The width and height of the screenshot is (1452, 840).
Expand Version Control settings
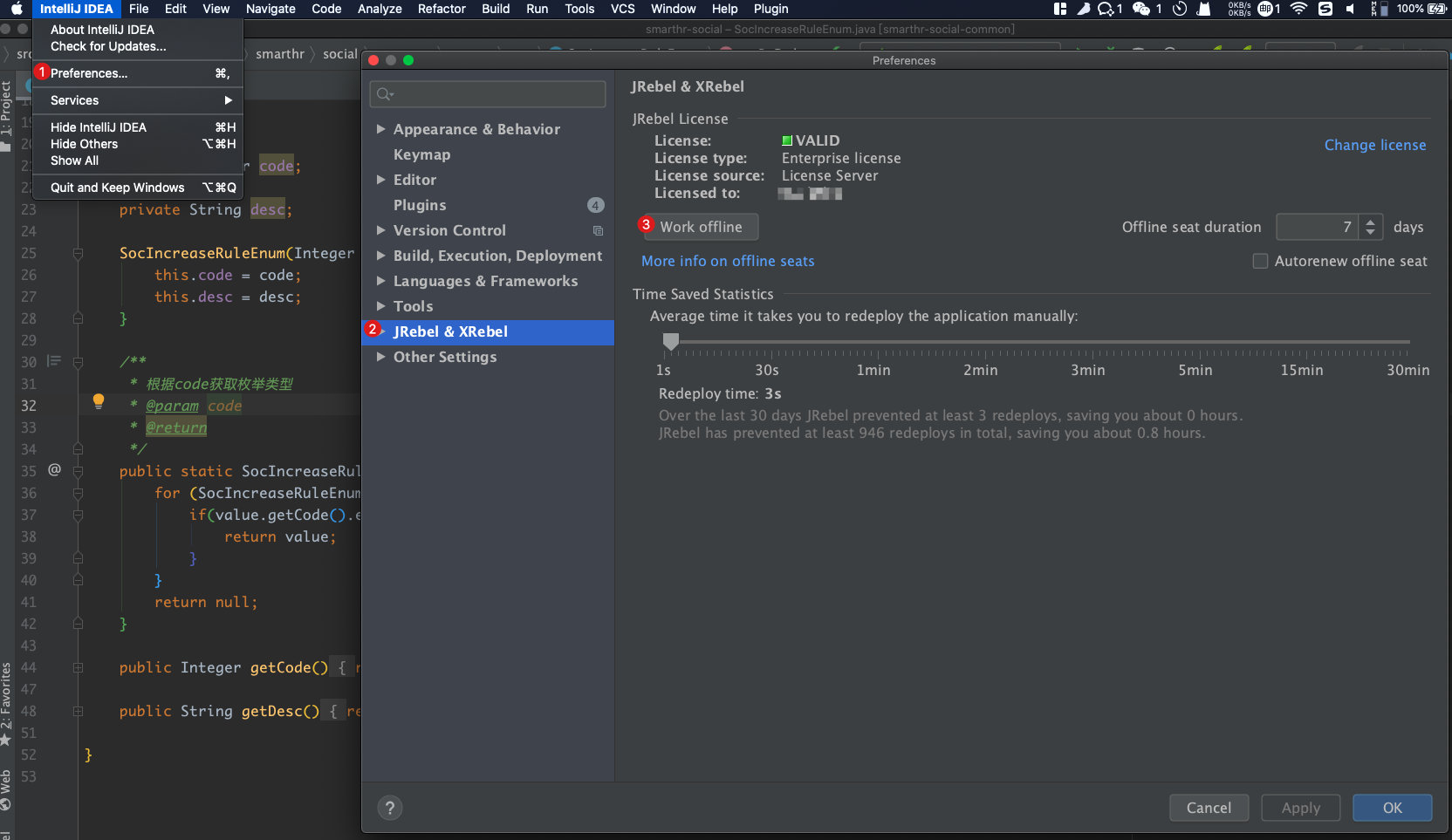click(380, 230)
